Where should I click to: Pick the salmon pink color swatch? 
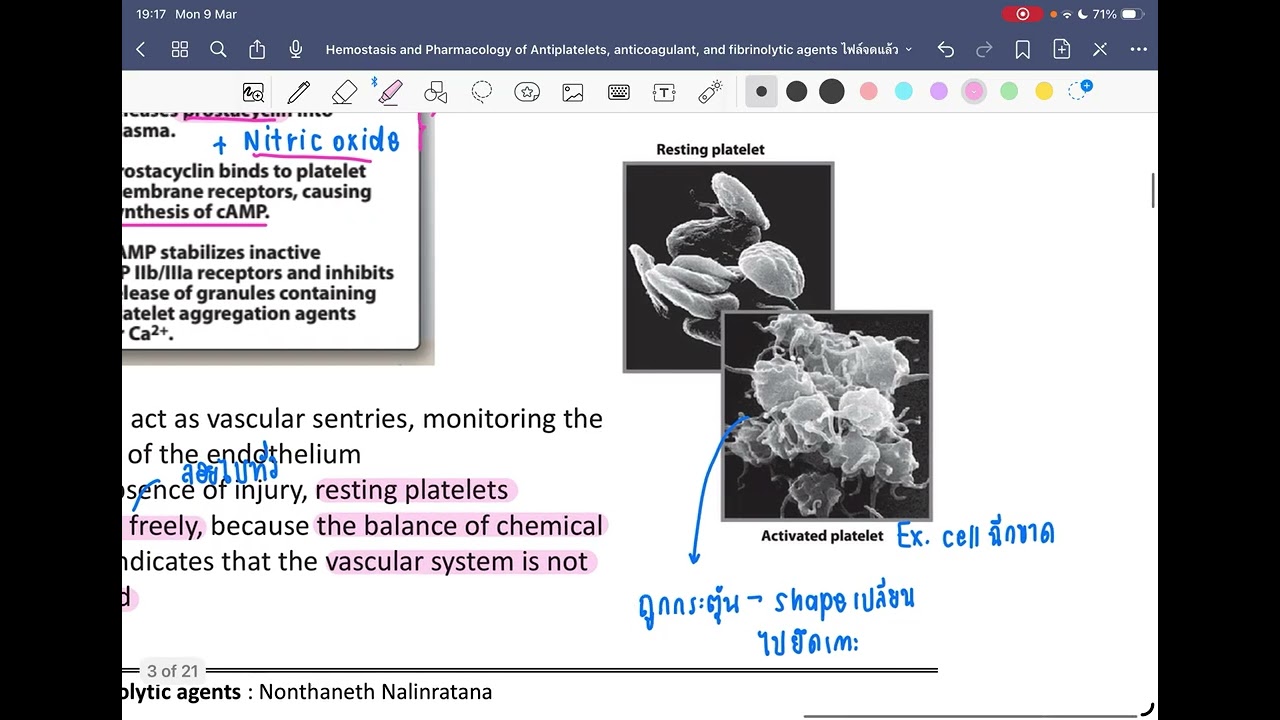click(x=869, y=92)
